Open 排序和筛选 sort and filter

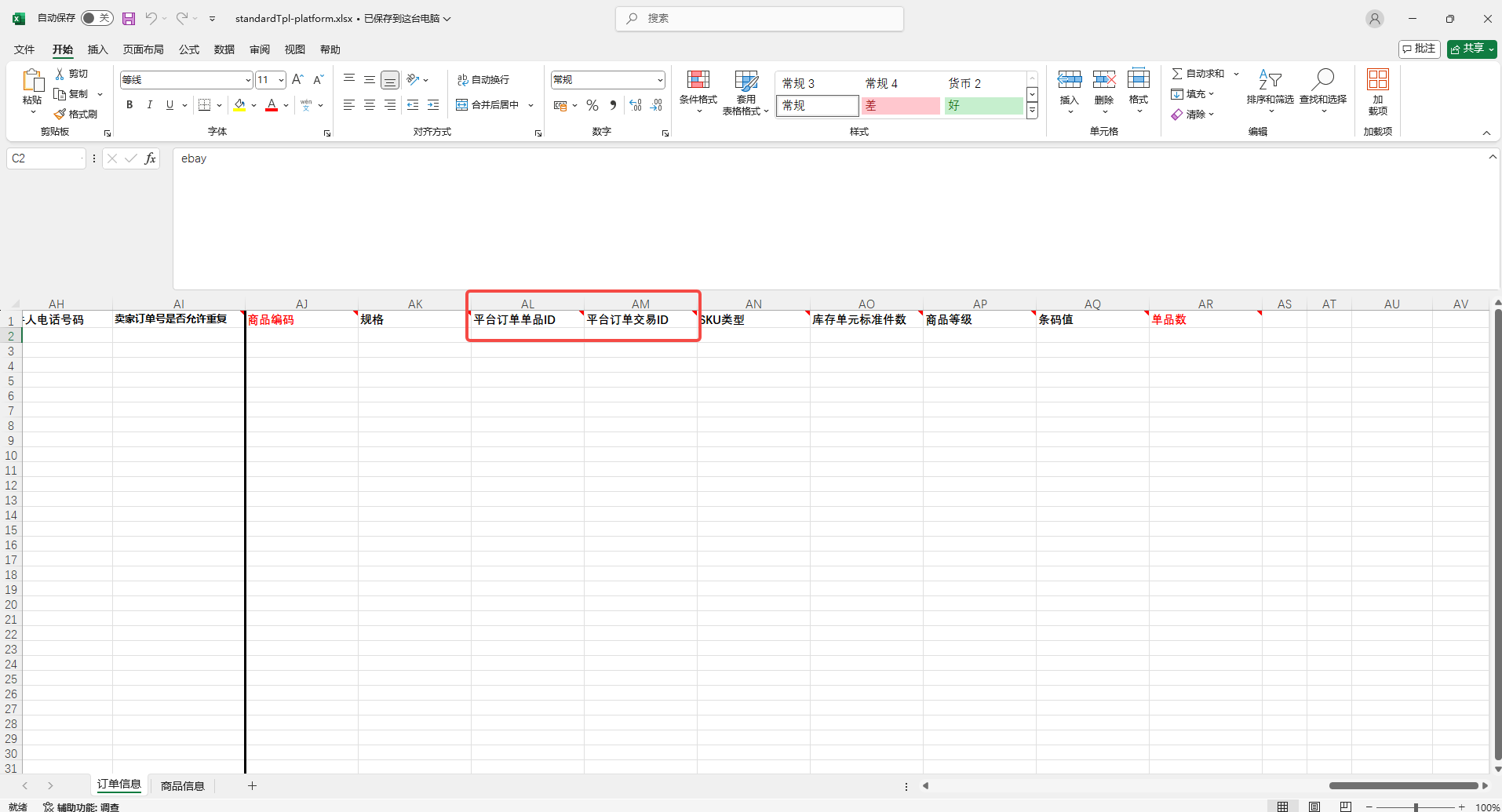click(1271, 91)
